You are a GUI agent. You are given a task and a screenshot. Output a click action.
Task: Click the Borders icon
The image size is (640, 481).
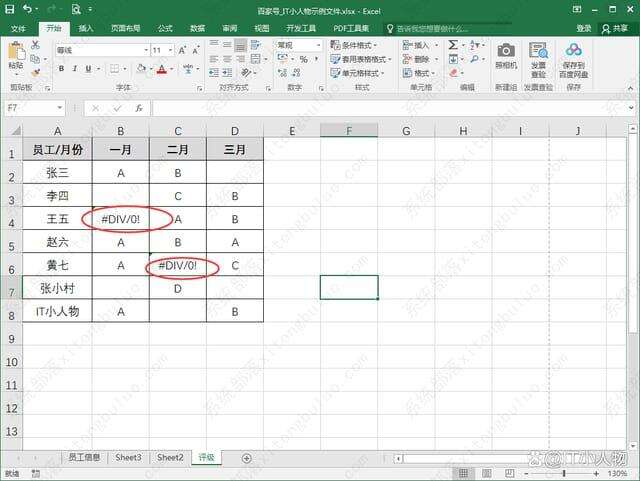point(115,69)
